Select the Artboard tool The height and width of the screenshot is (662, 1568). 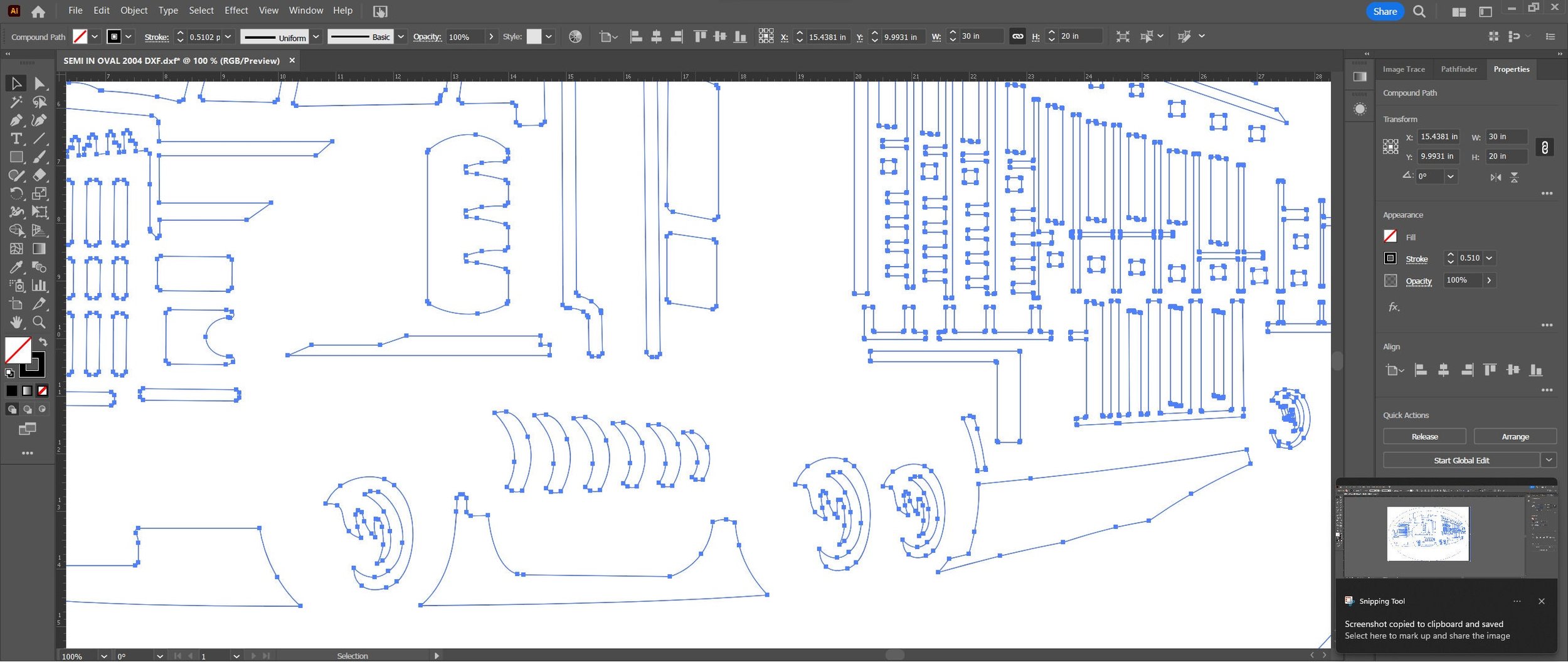click(x=16, y=304)
